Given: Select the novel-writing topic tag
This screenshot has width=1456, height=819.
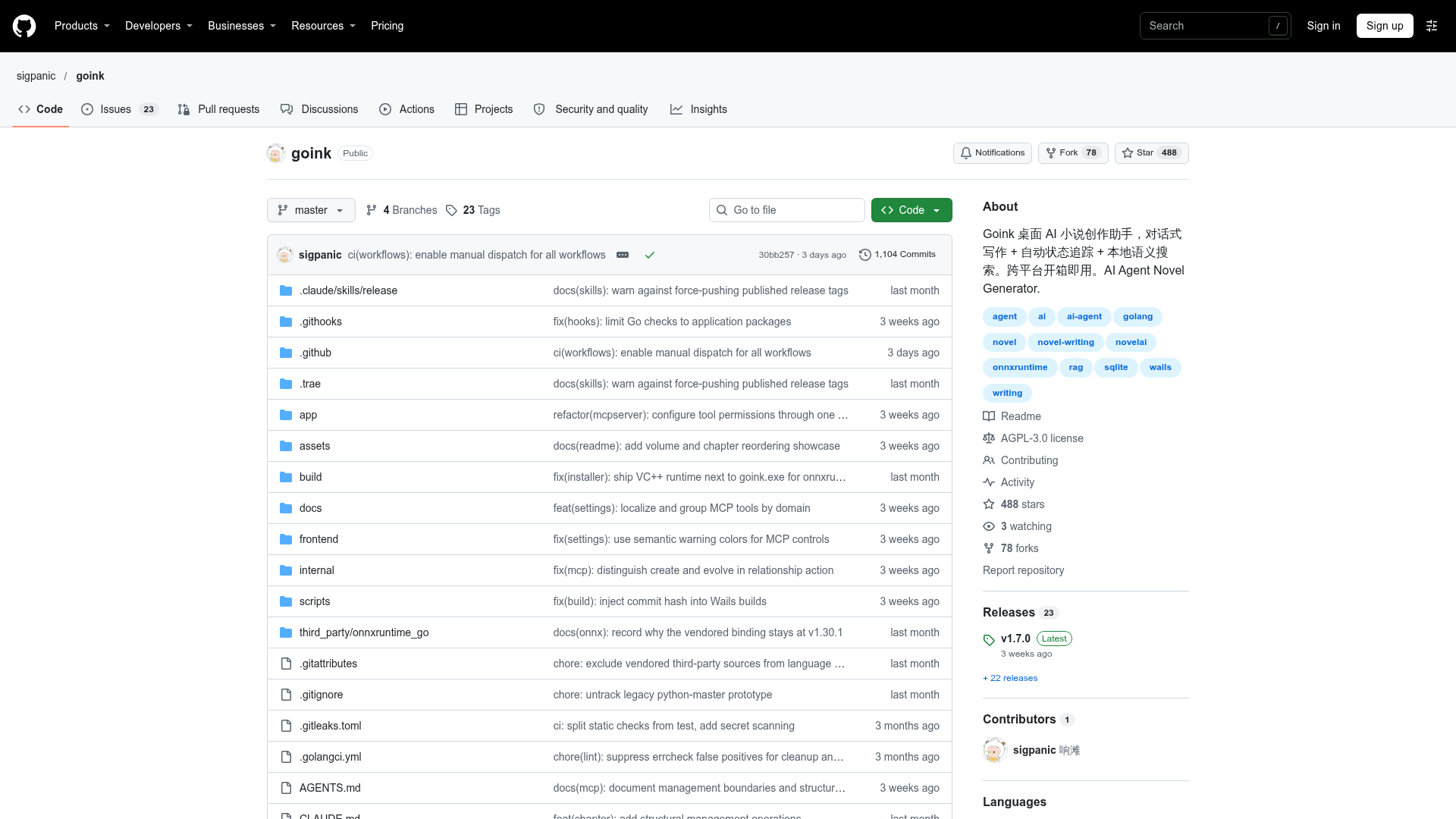Looking at the screenshot, I should [x=1065, y=343].
